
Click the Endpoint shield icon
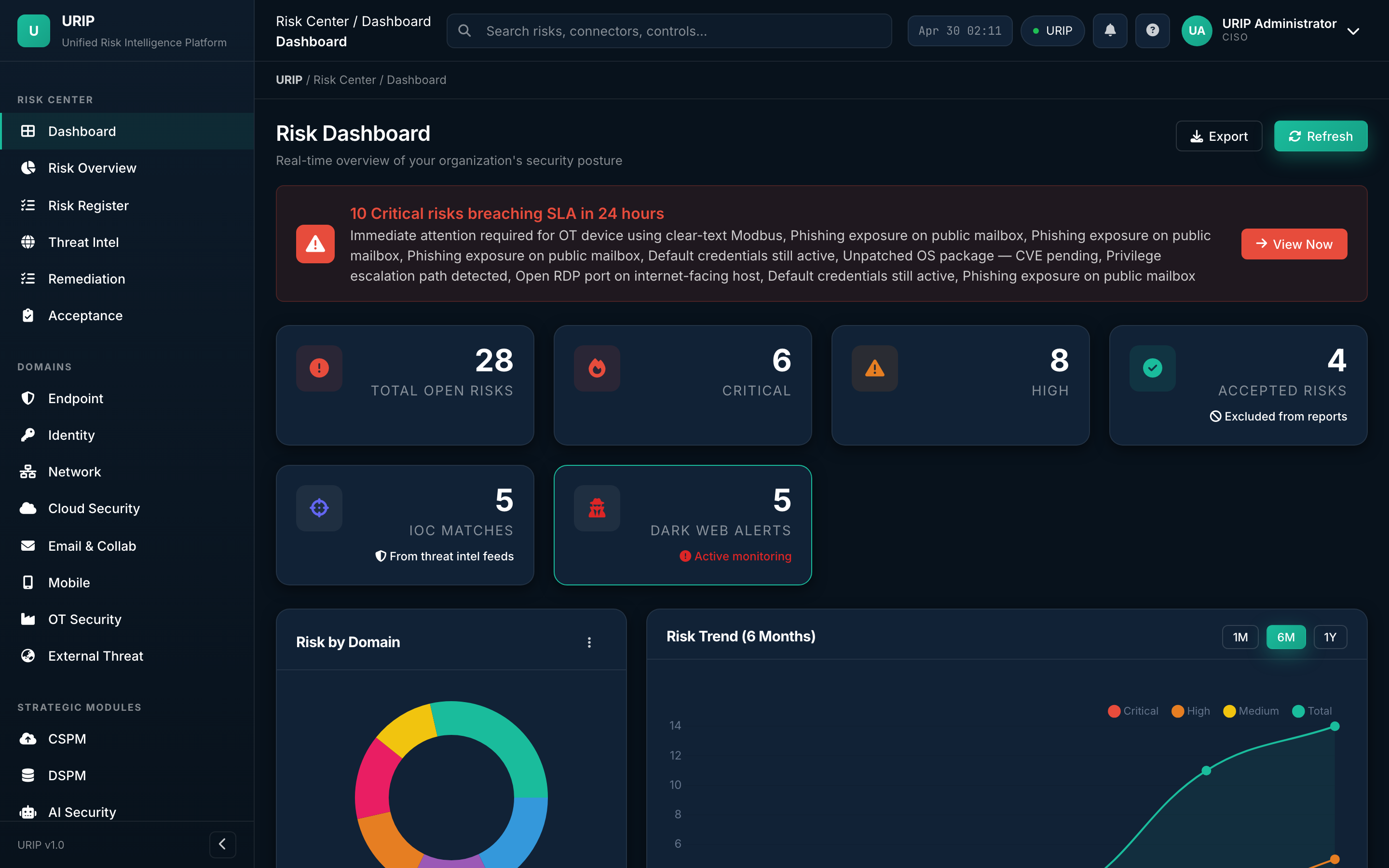click(27, 398)
